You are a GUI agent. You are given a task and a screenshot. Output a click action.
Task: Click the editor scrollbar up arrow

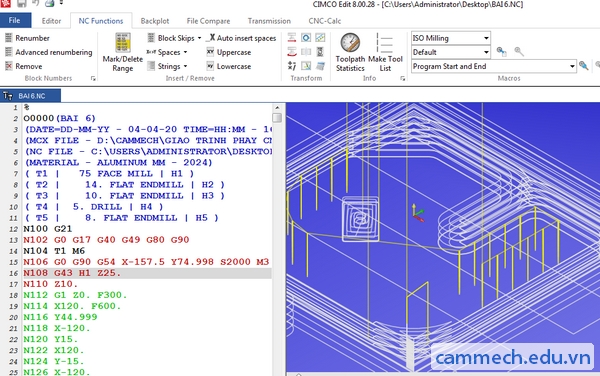click(277, 108)
